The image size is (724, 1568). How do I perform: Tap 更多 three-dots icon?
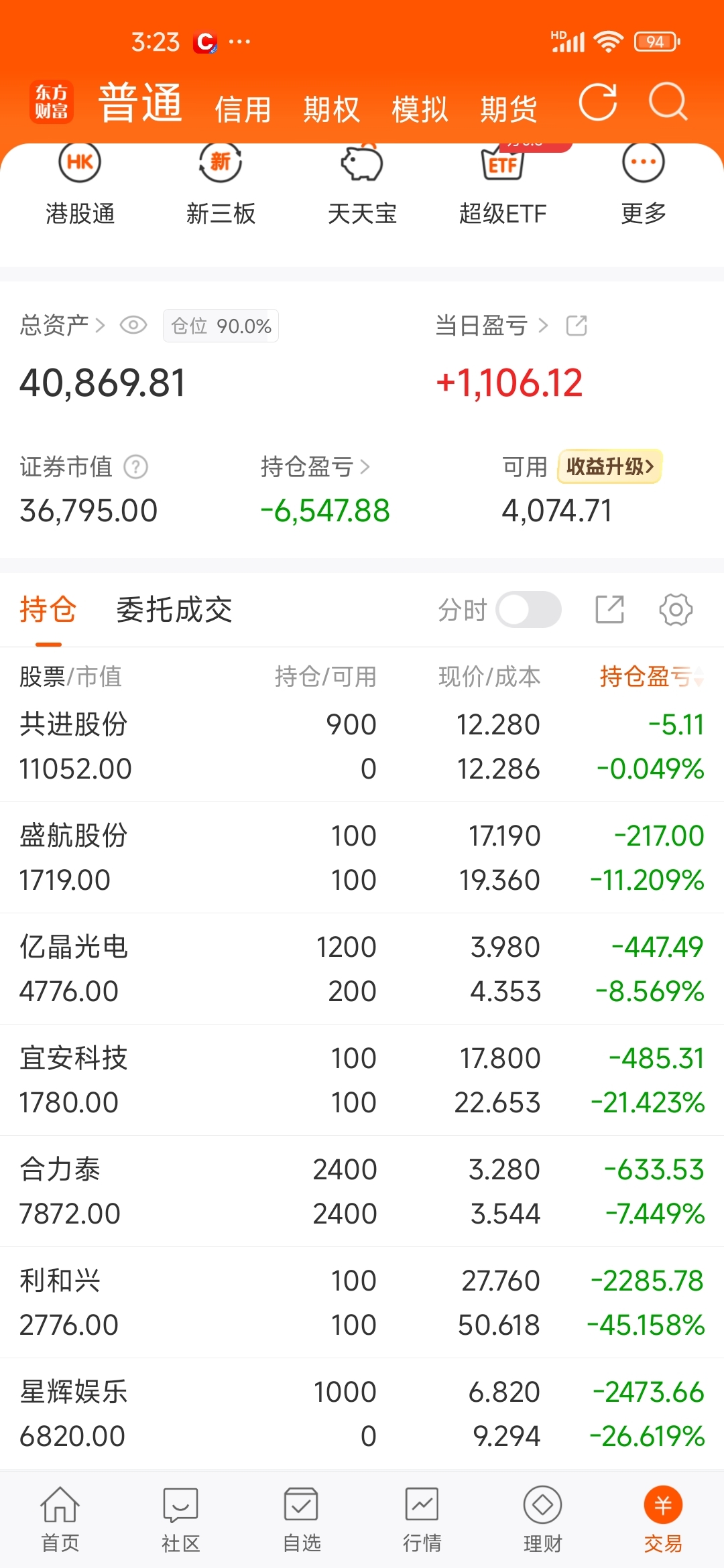click(643, 163)
